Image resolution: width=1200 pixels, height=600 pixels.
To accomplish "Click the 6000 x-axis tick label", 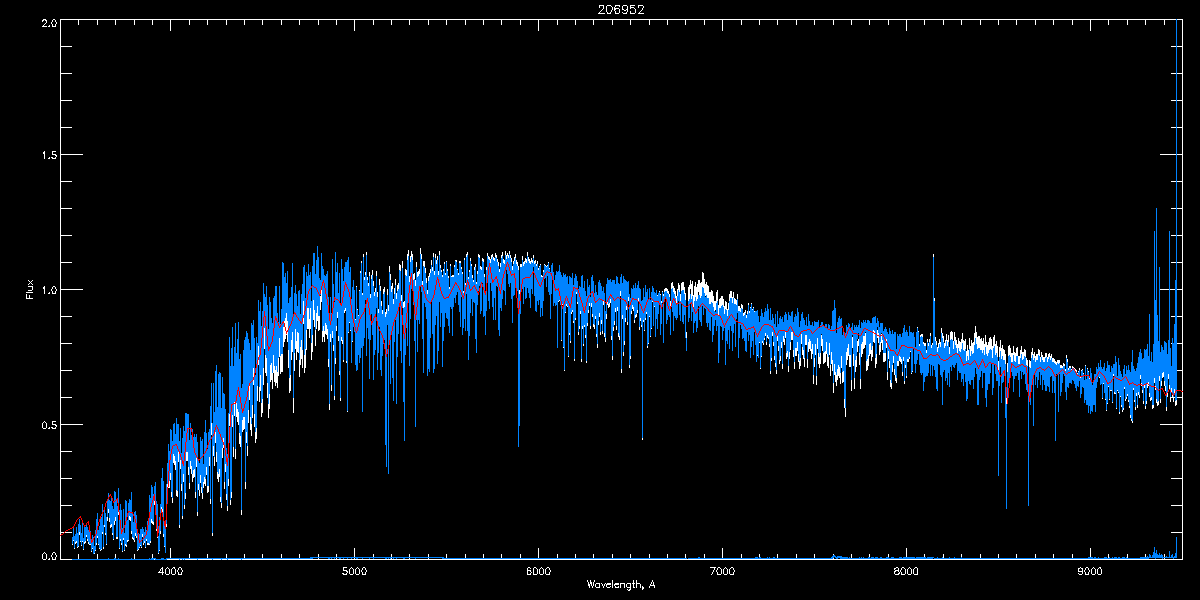I will coord(538,572).
